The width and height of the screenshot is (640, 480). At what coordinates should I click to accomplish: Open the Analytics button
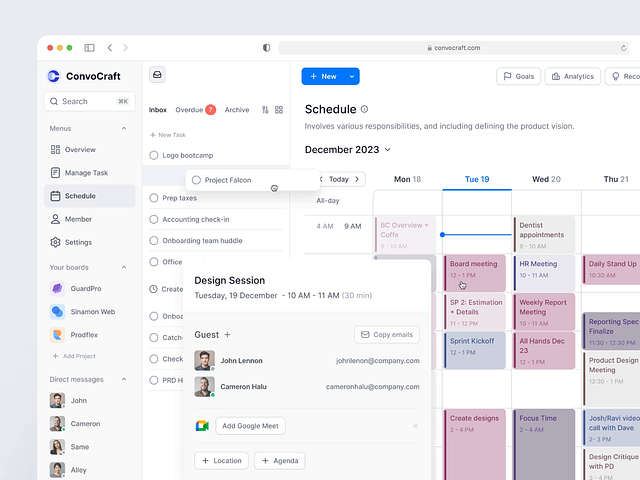pos(573,76)
